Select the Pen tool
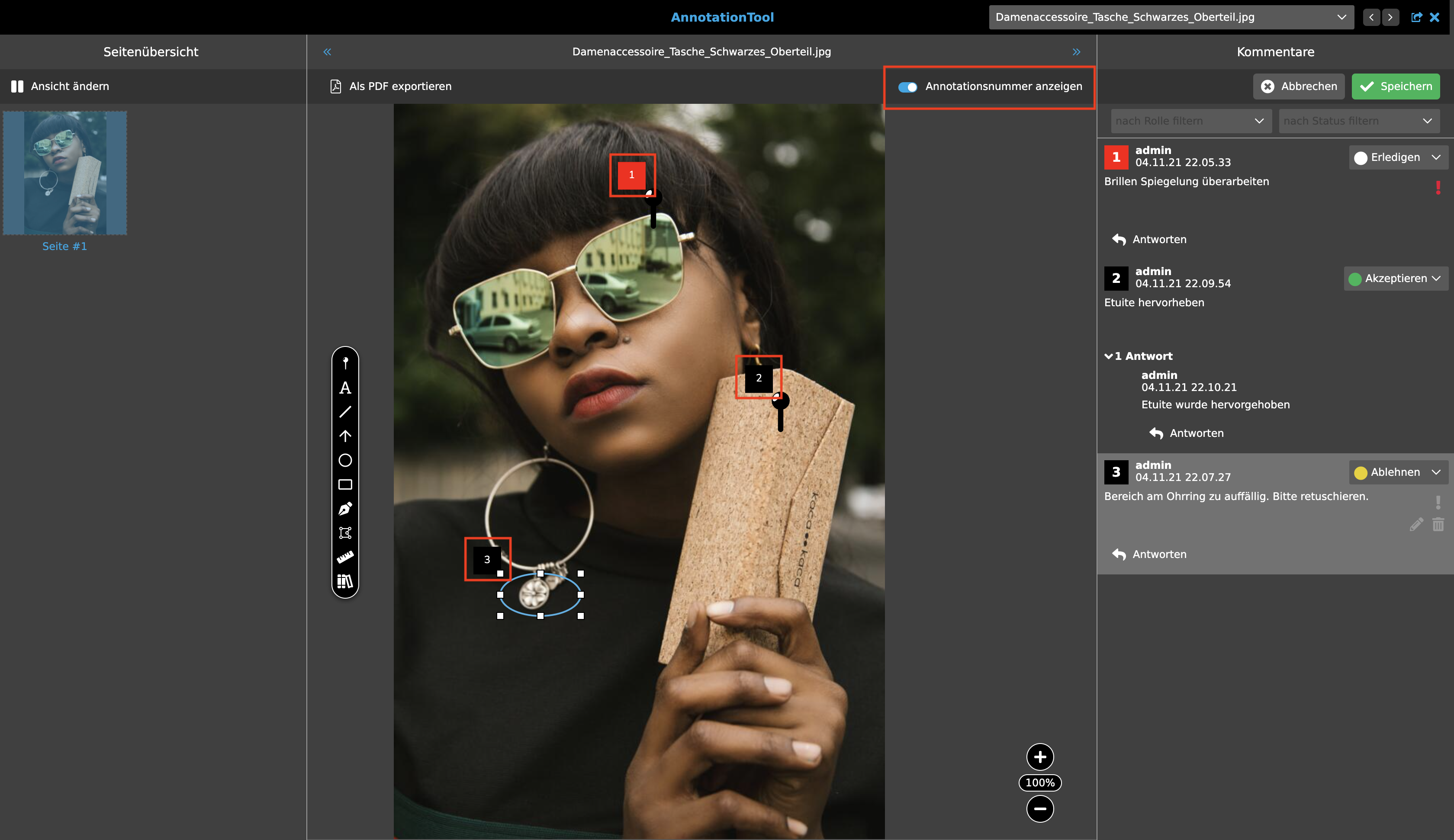This screenshot has width=1454, height=840. 345,508
